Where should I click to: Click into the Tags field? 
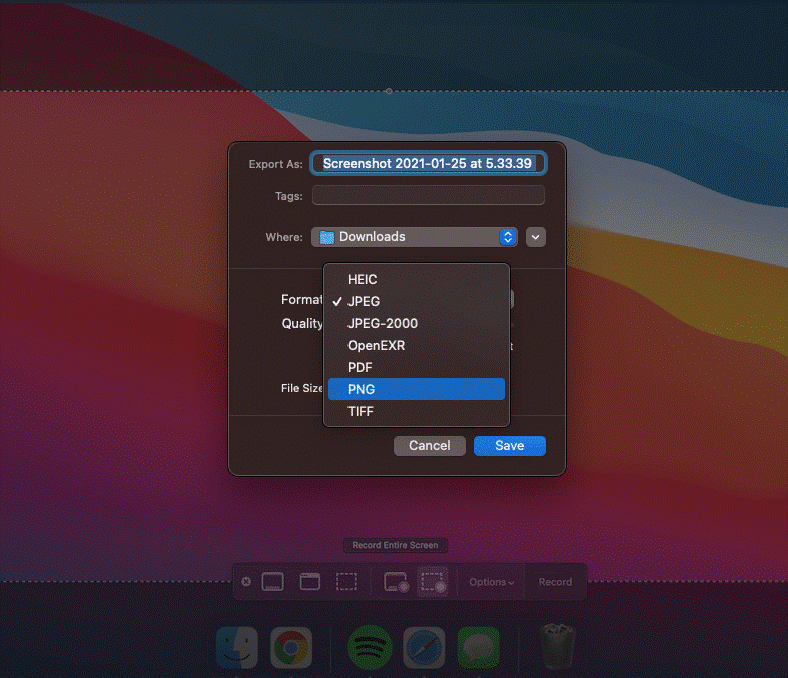point(428,196)
